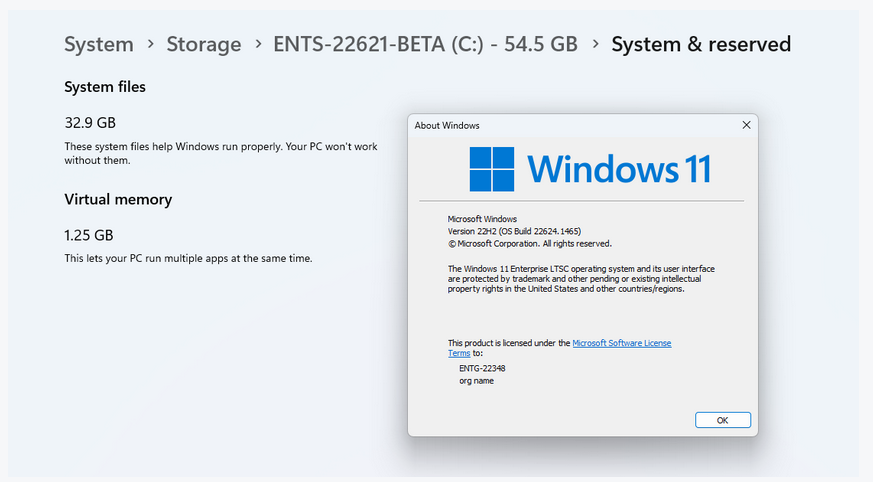The height and width of the screenshot is (482, 873).
Task: Click the chevron after Storage breadcrumb
Action: pos(258,44)
